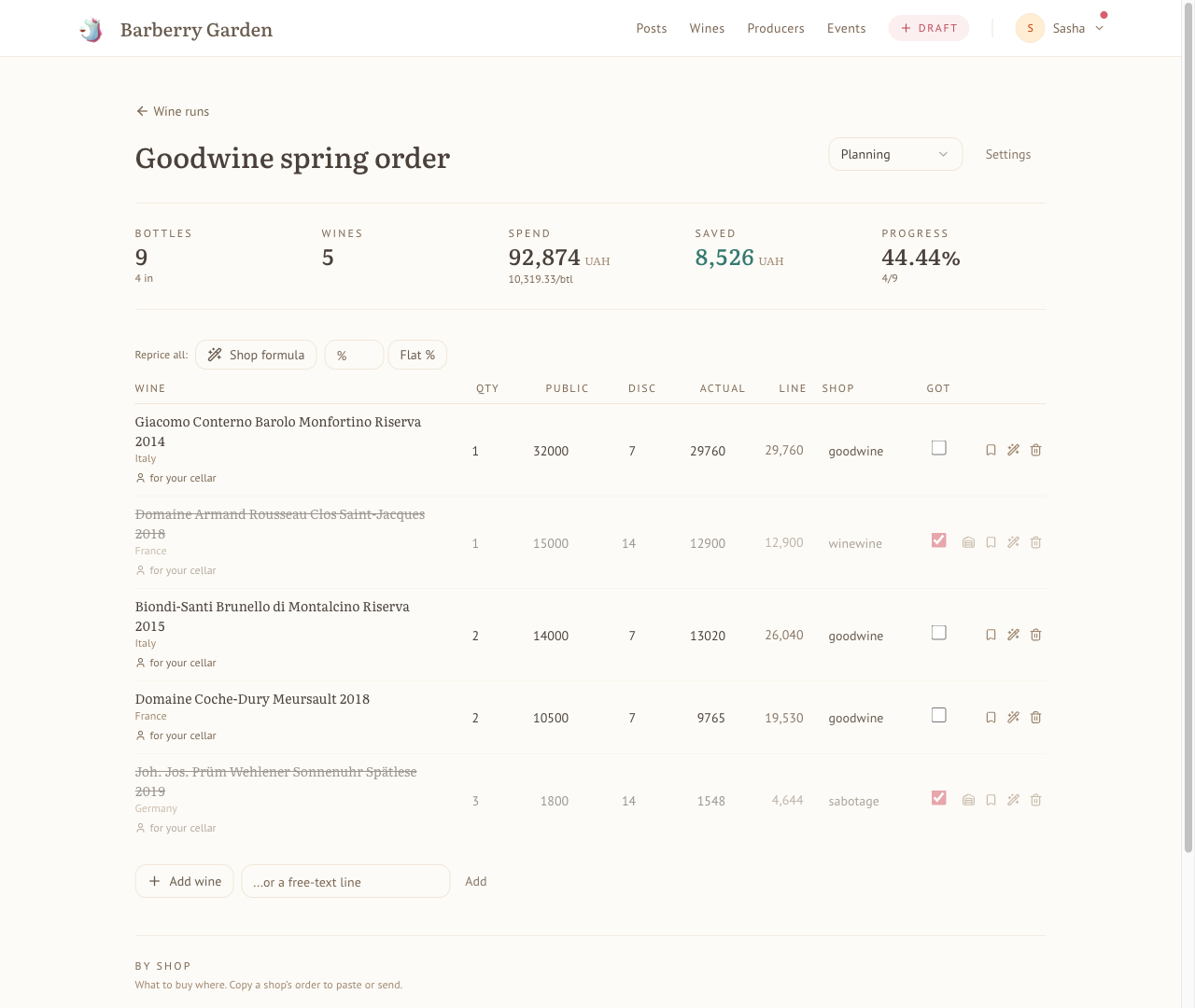Viewport: 1195px width, 1008px height.
Task: Click the Shop formula reprice button
Action: 256,355
